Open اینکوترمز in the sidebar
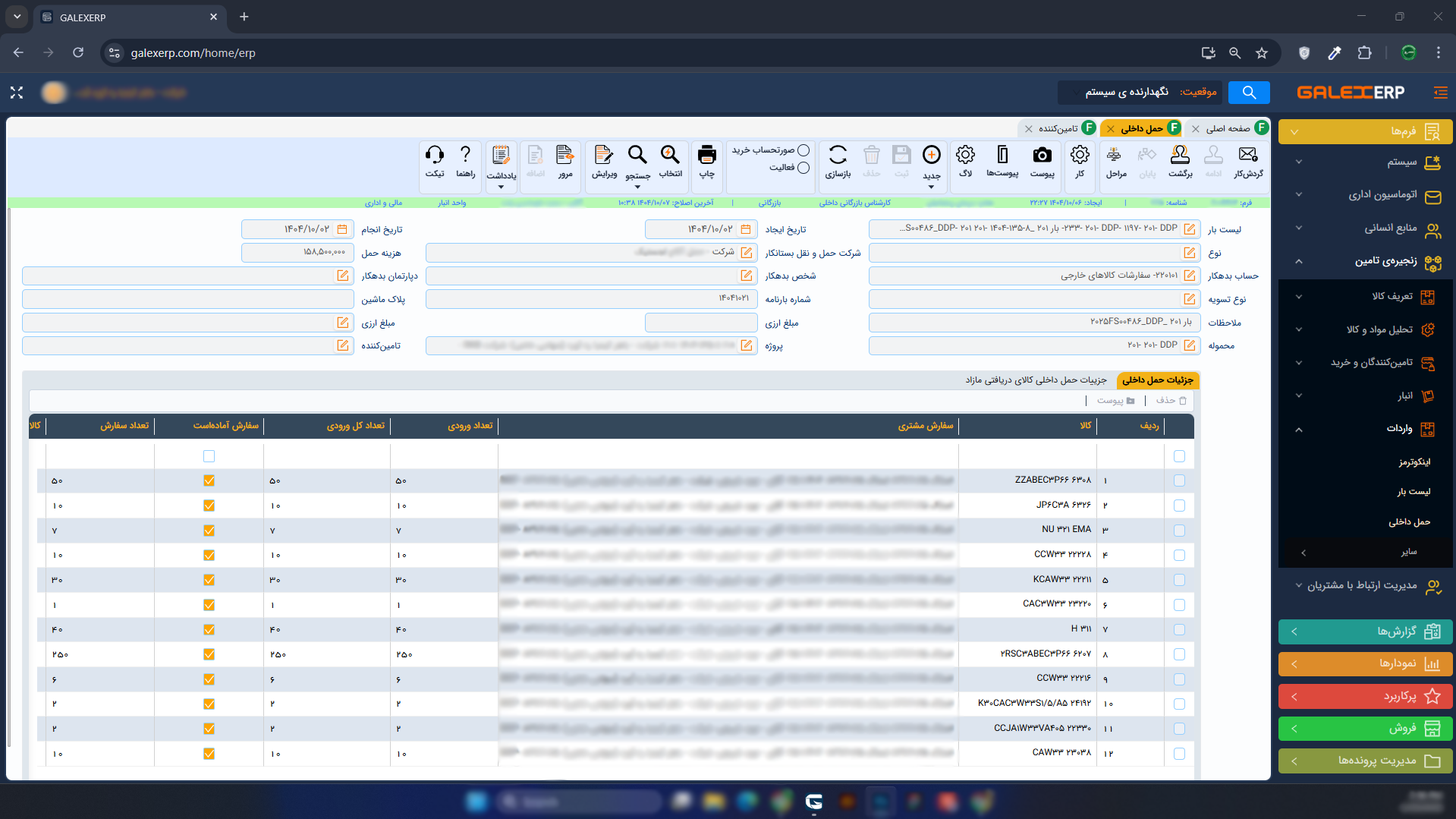The height and width of the screenshot is (819, 1456). coord(1414,461)
